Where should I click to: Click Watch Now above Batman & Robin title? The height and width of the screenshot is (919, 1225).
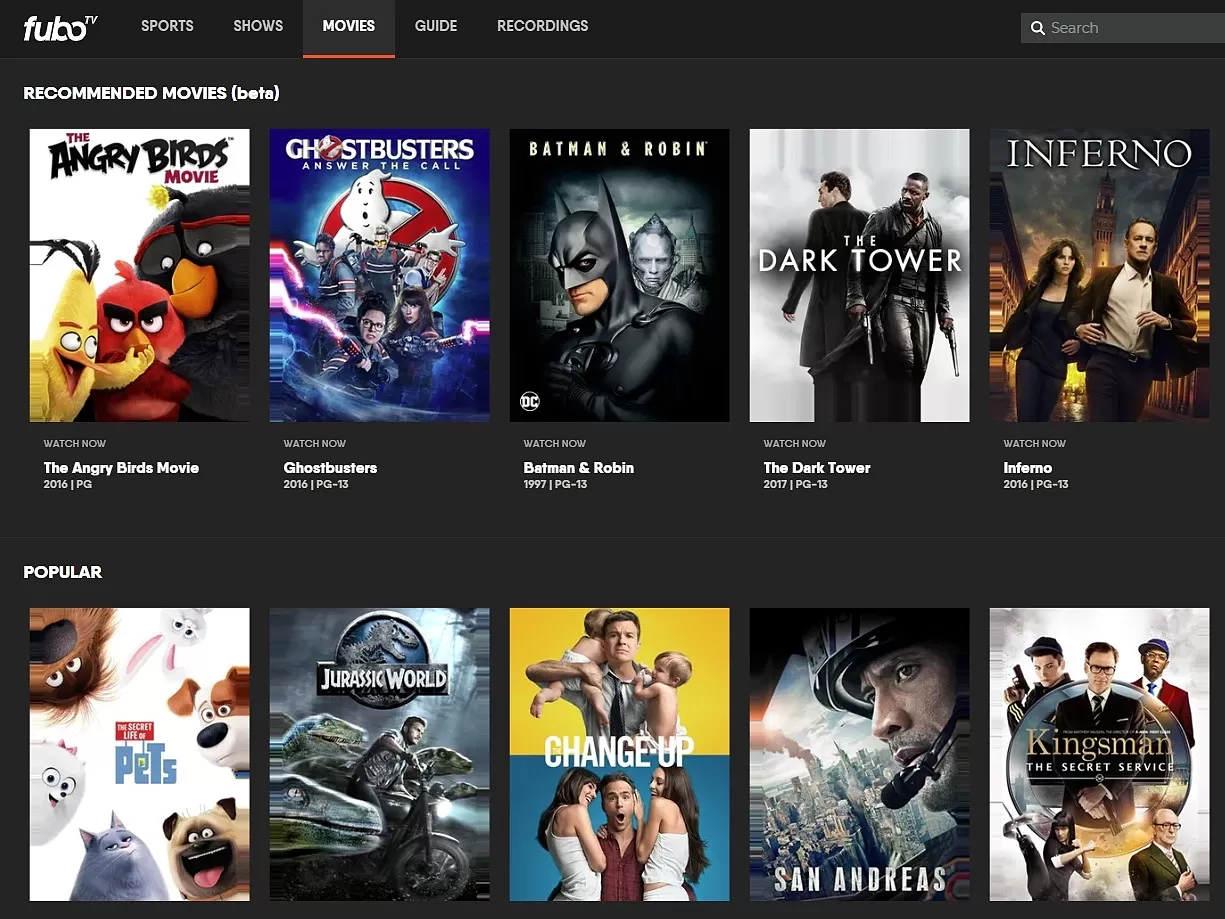555,443
